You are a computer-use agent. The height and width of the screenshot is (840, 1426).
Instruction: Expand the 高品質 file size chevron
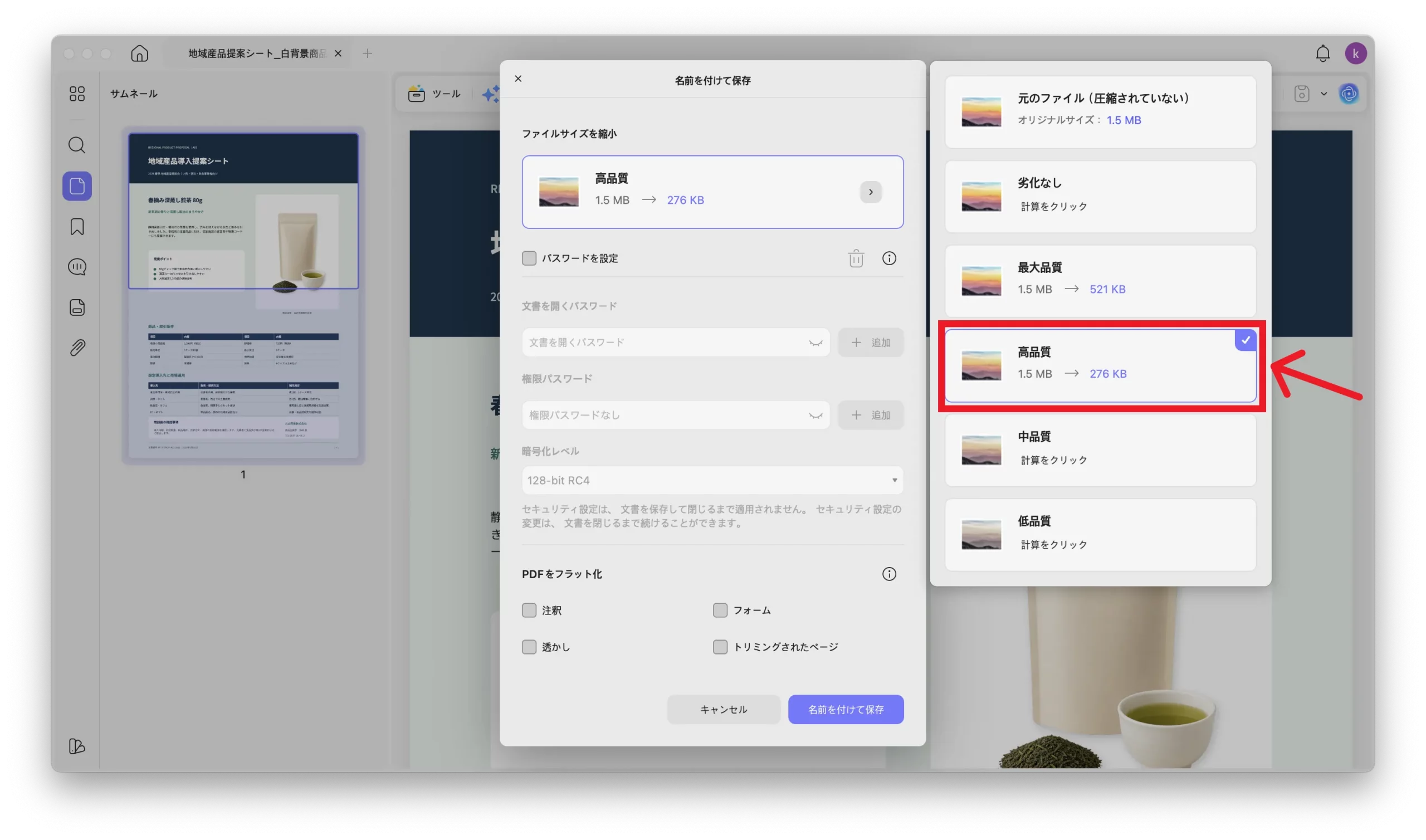[870, 192]
